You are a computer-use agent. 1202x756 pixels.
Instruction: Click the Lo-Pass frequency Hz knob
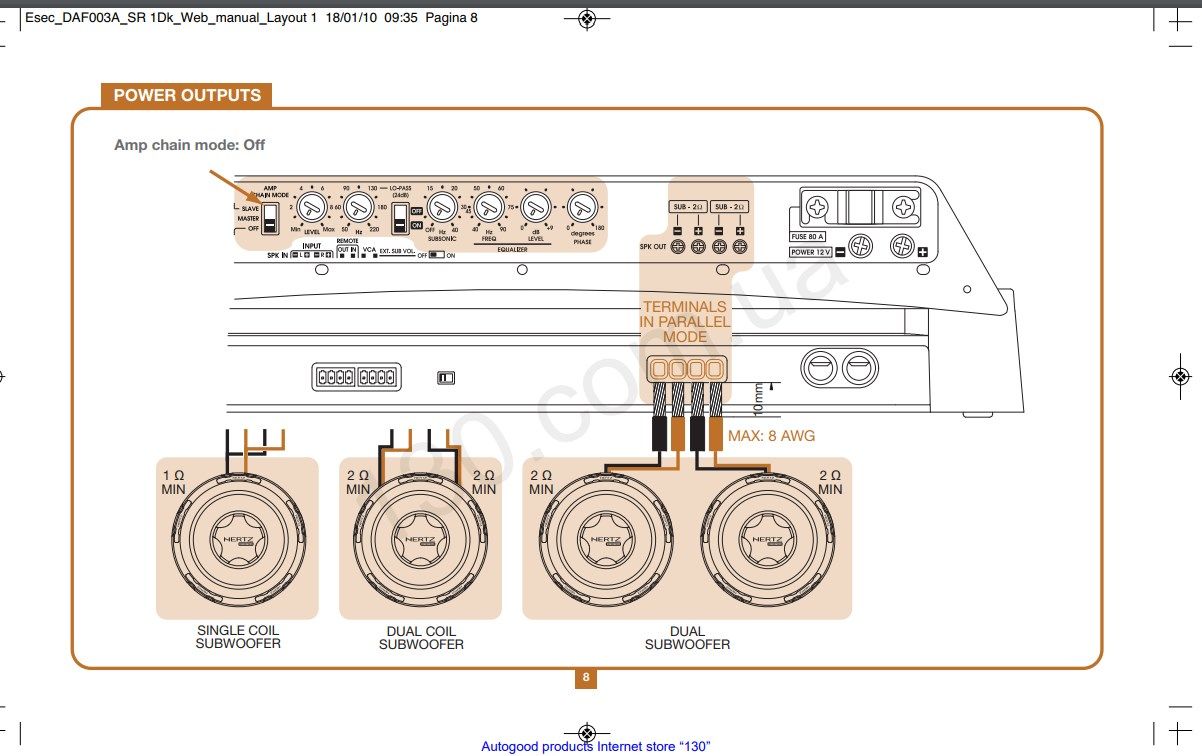tap(357, 208)
